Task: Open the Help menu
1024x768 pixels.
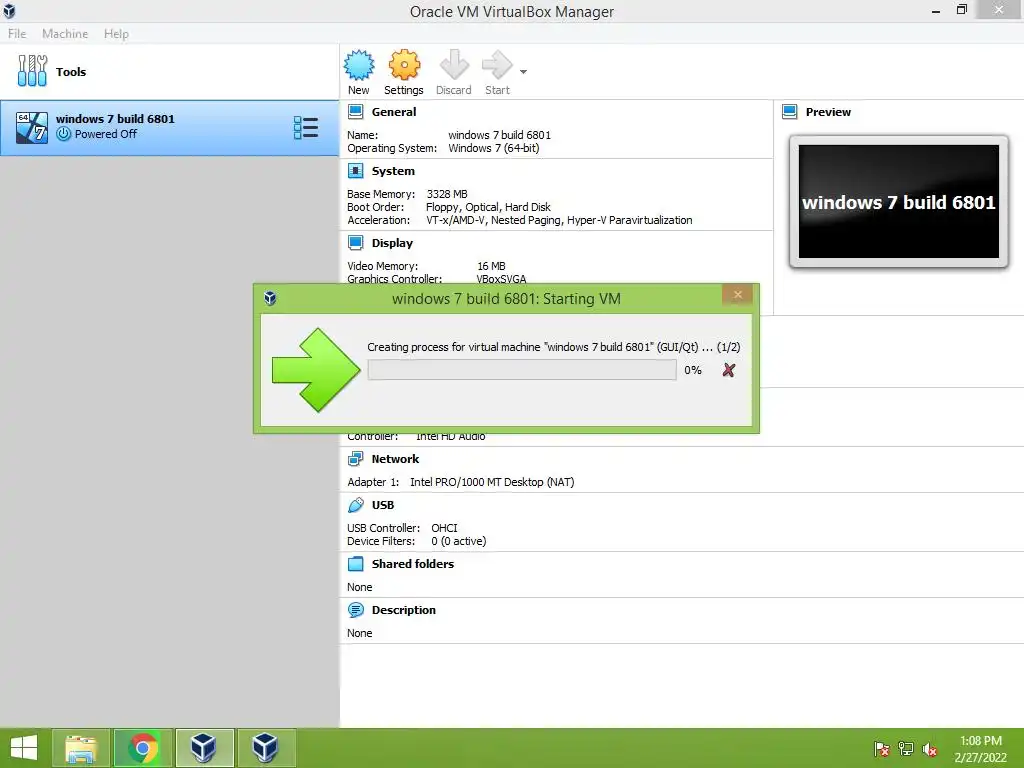Action: point(116,33)
